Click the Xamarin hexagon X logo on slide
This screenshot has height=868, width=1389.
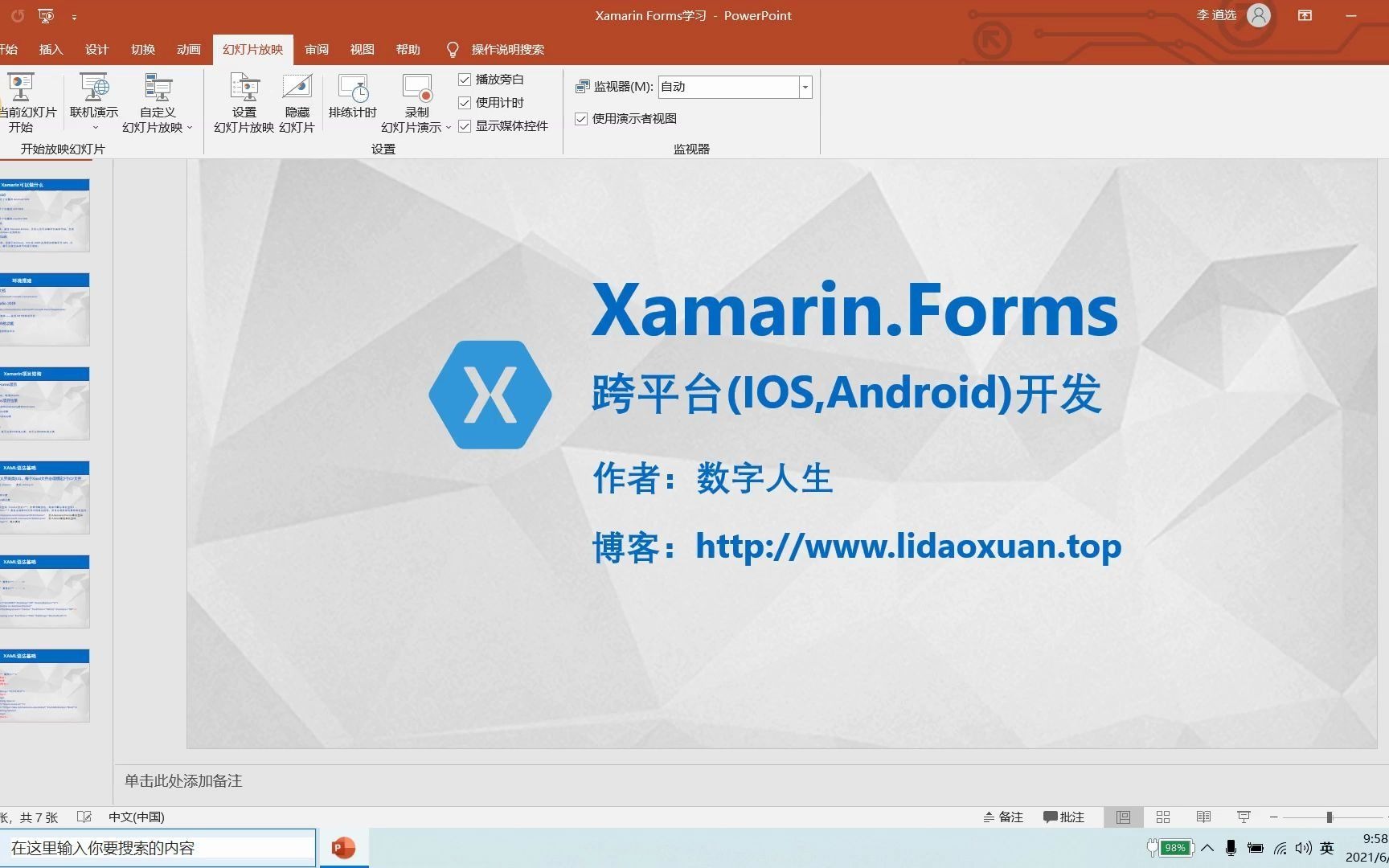coord(490,395)
